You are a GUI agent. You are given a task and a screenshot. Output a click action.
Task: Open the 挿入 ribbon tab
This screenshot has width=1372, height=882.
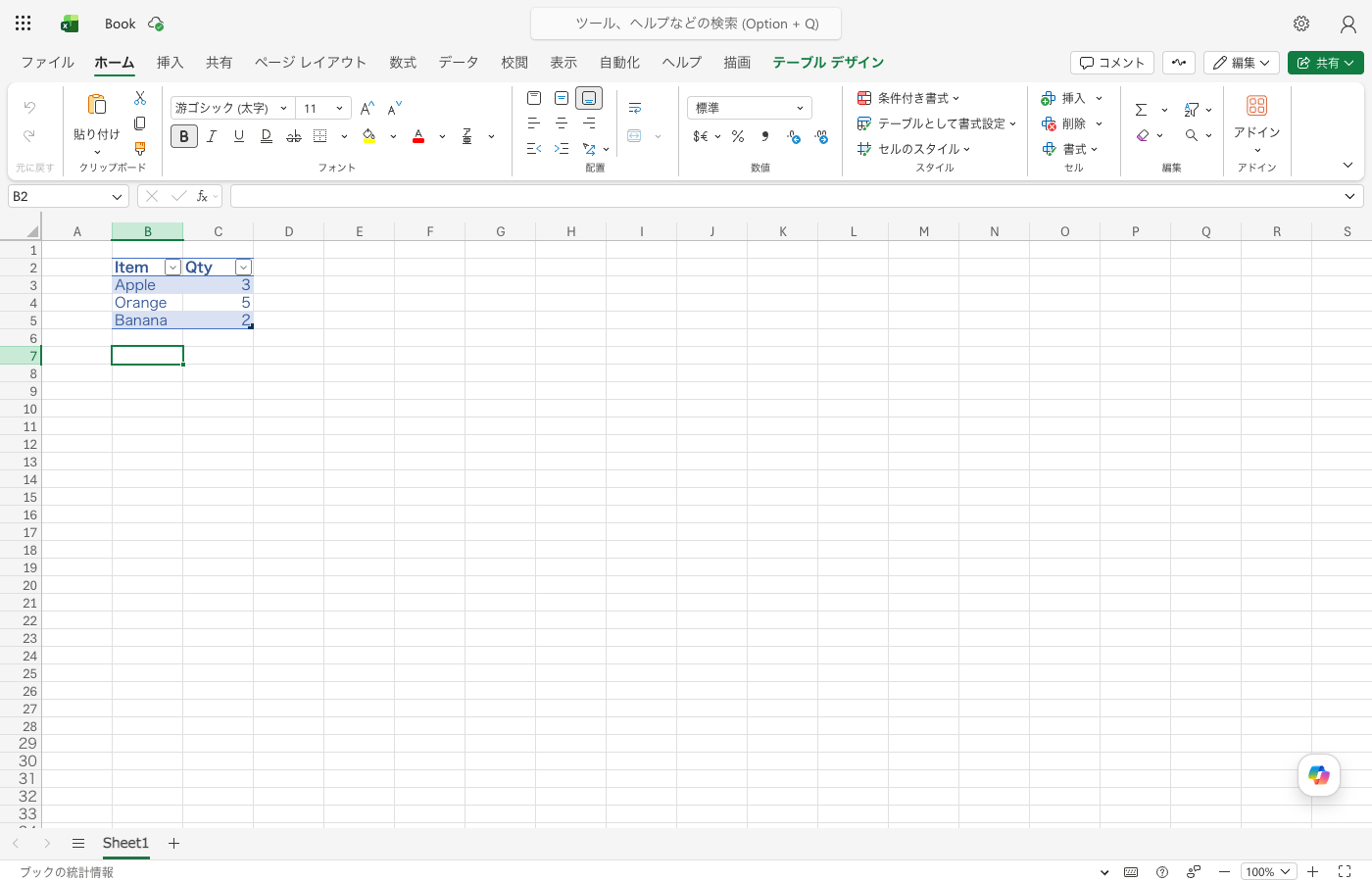tap(170, 62)
